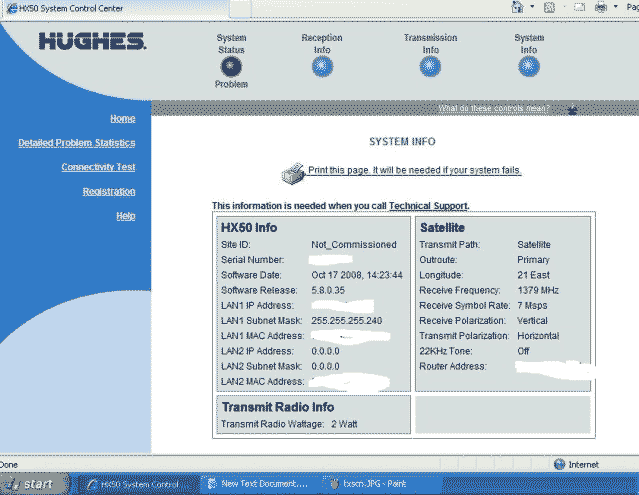Click the System Info blue indicator icon
639x495 pixels.
point(529,67)
